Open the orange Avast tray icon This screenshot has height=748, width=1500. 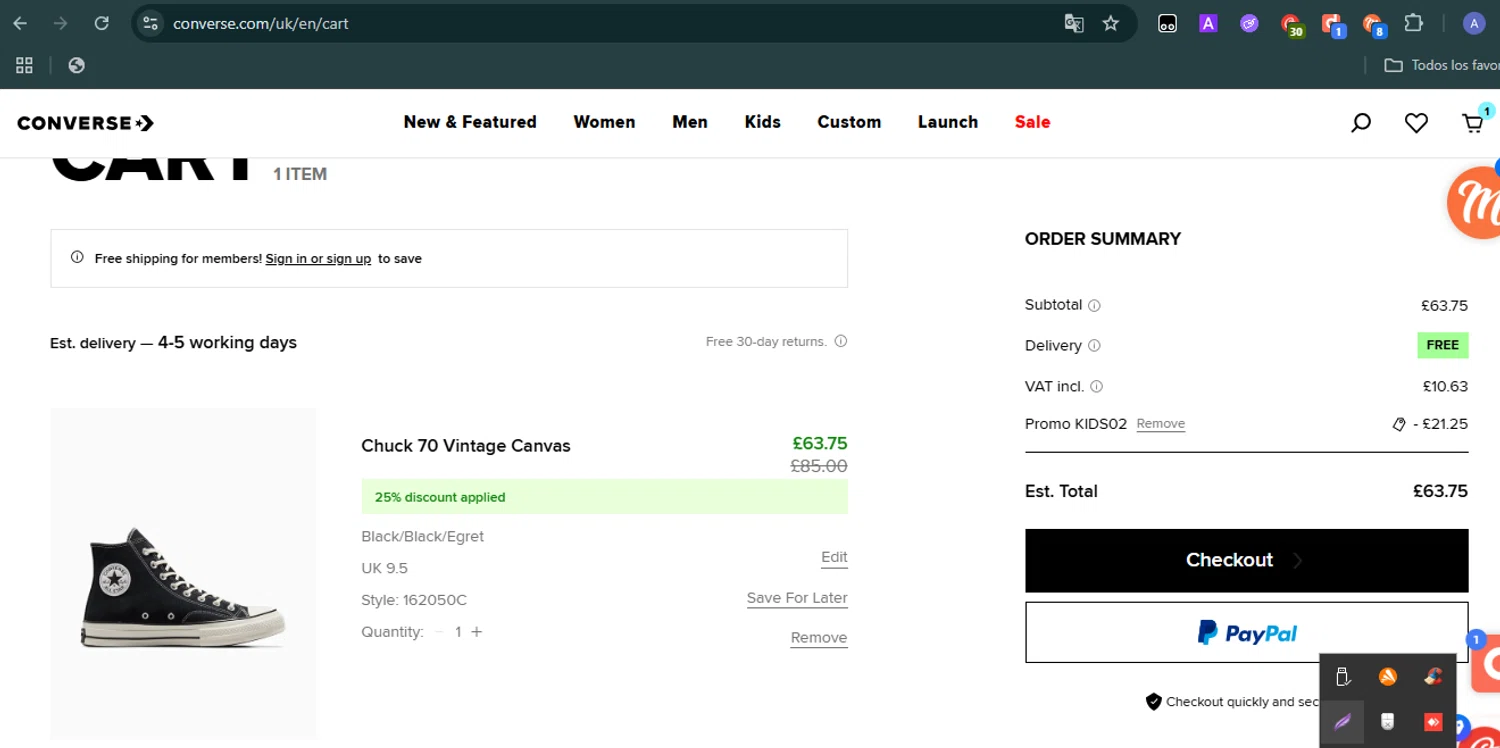point(1387,677)
